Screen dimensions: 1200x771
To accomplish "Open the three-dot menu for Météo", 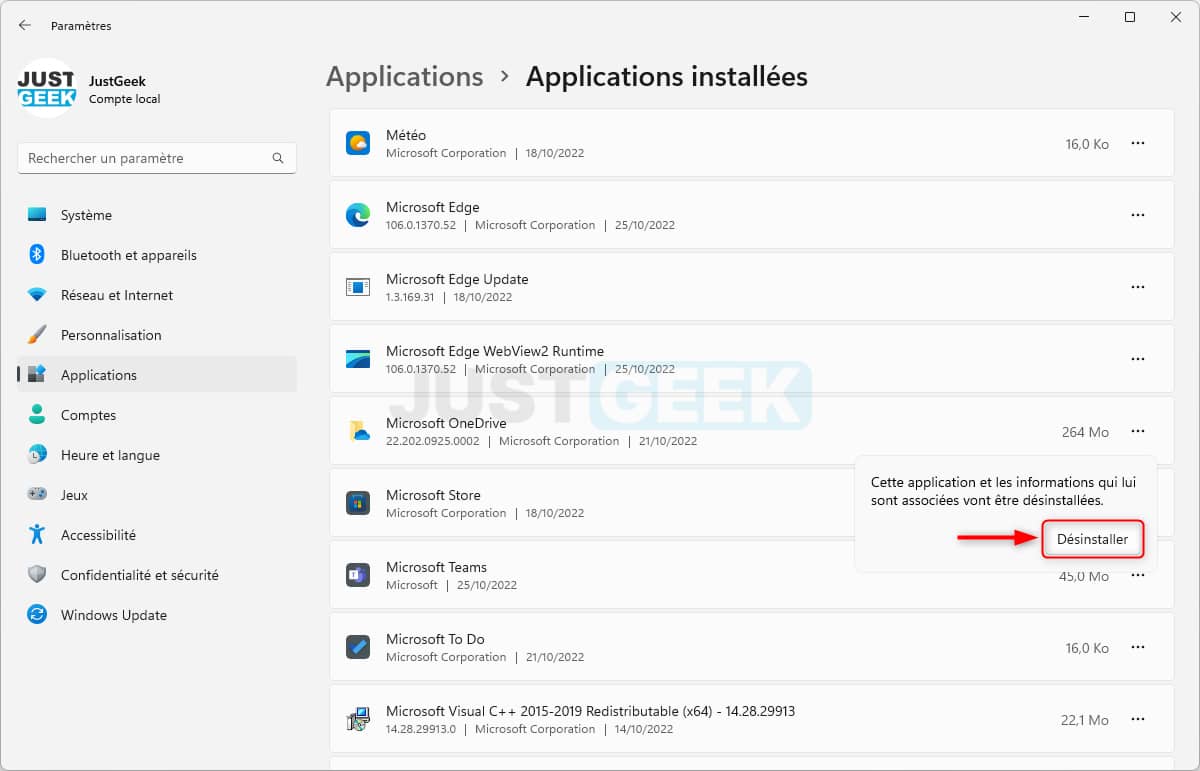I will [1138, 144].
